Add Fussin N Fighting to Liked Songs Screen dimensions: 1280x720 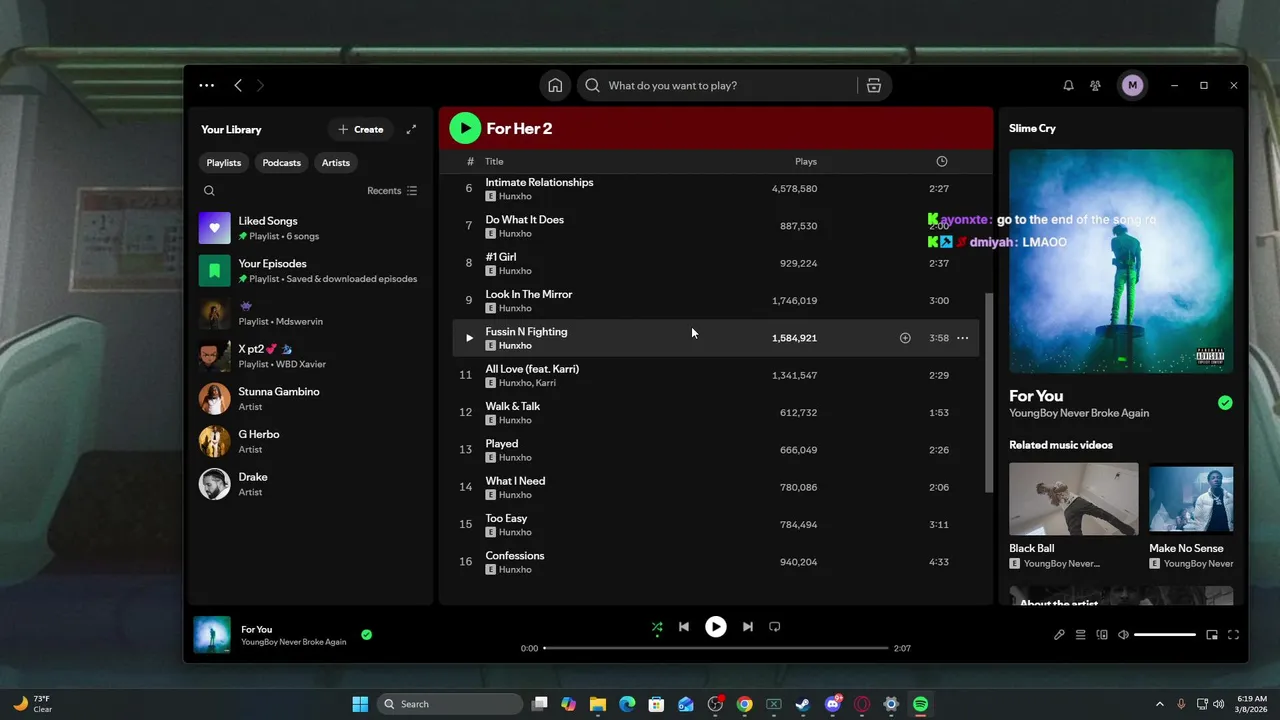click(905, 338)
